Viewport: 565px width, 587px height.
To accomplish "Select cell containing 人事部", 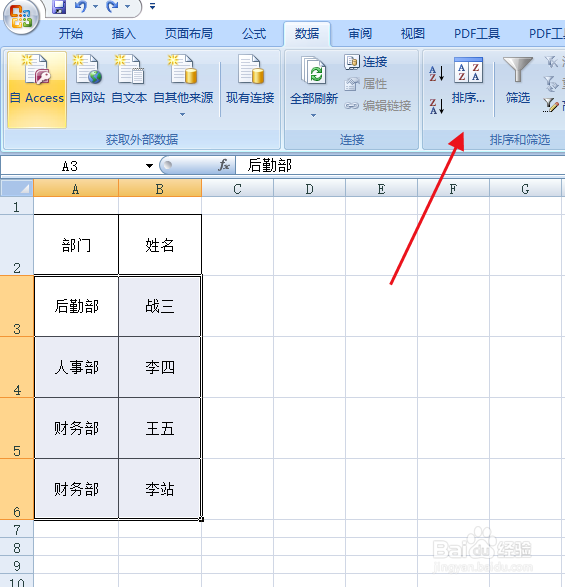I will [x=76, y=367].
